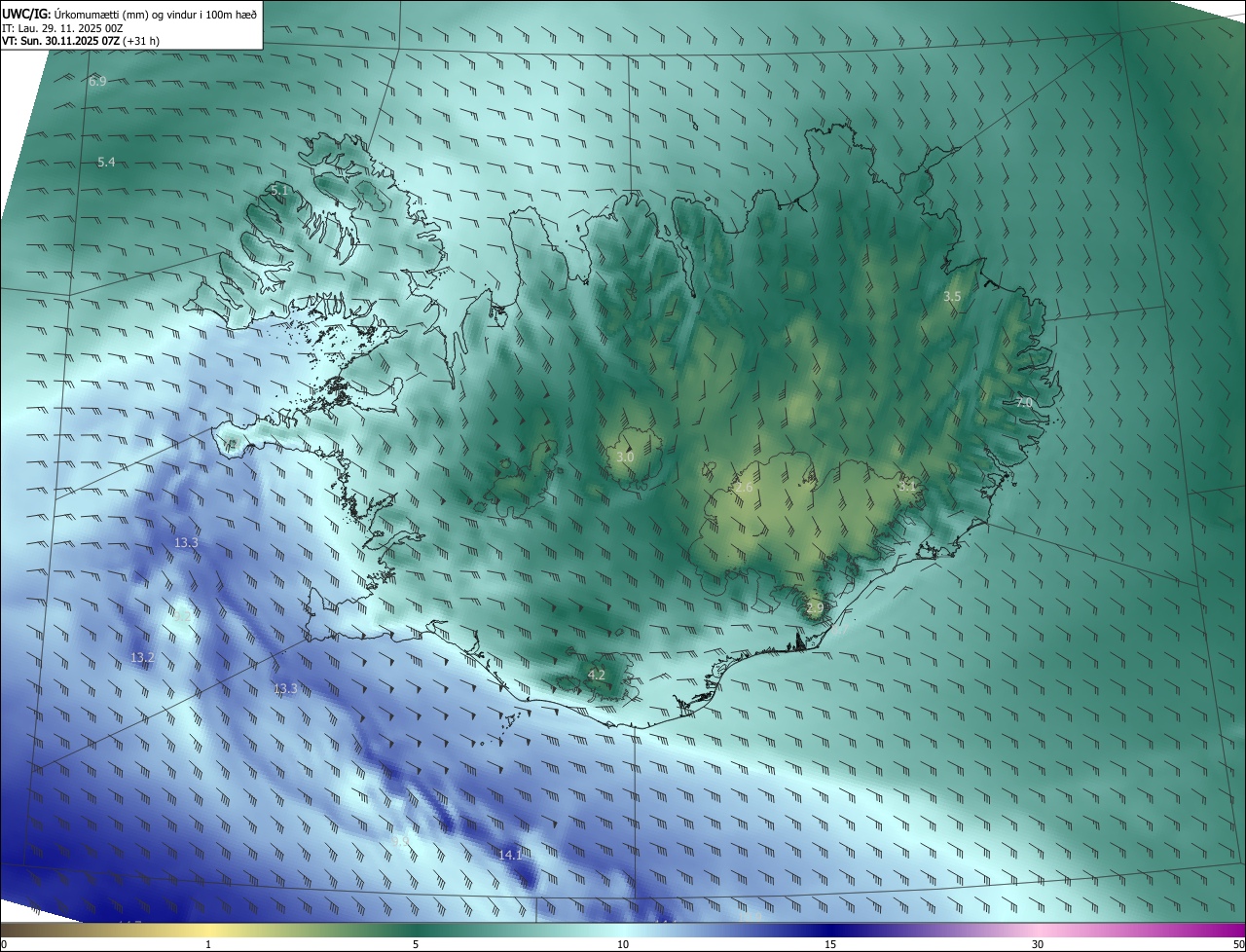Click the colour scale label 50
The image size is (1246, 952).
click(x=1238, y=944)
